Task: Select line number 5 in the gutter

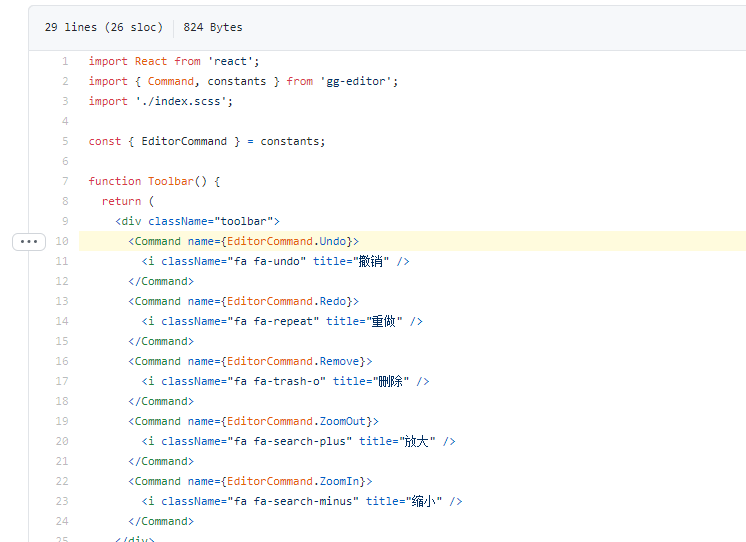Action: pos(64,141)
